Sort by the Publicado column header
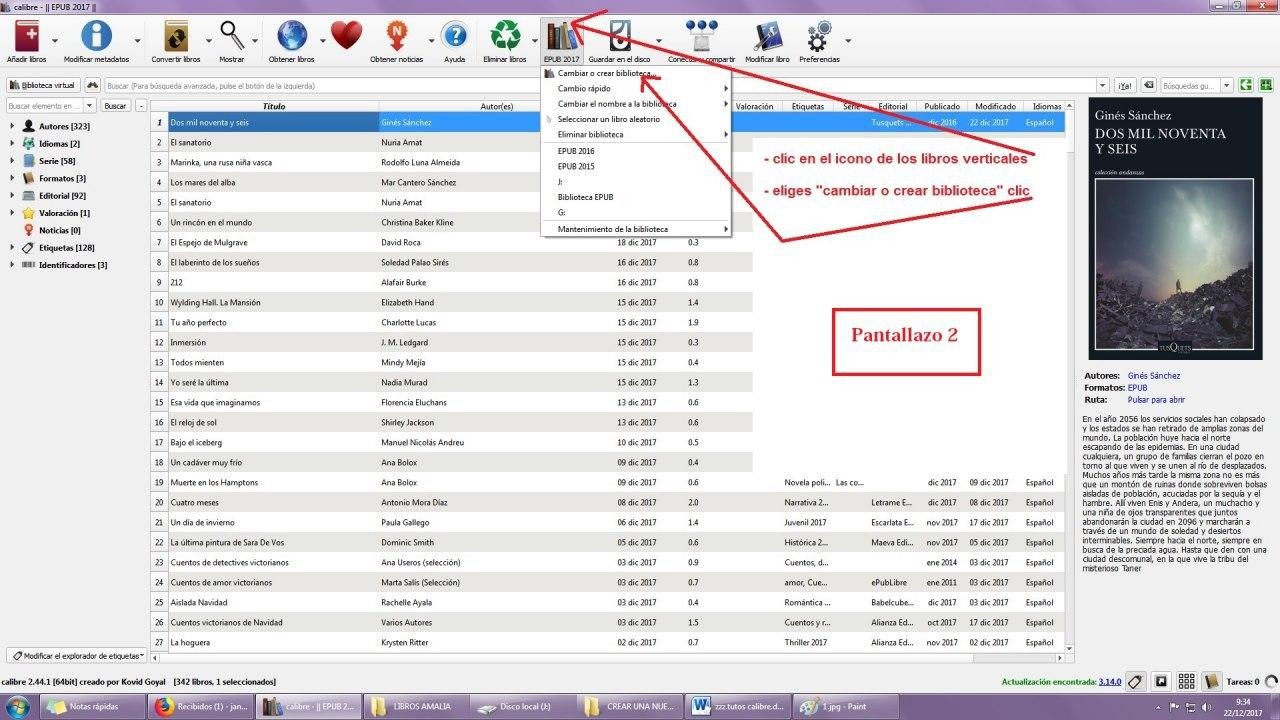1280x720 pixels. click(x=941, y=106)
